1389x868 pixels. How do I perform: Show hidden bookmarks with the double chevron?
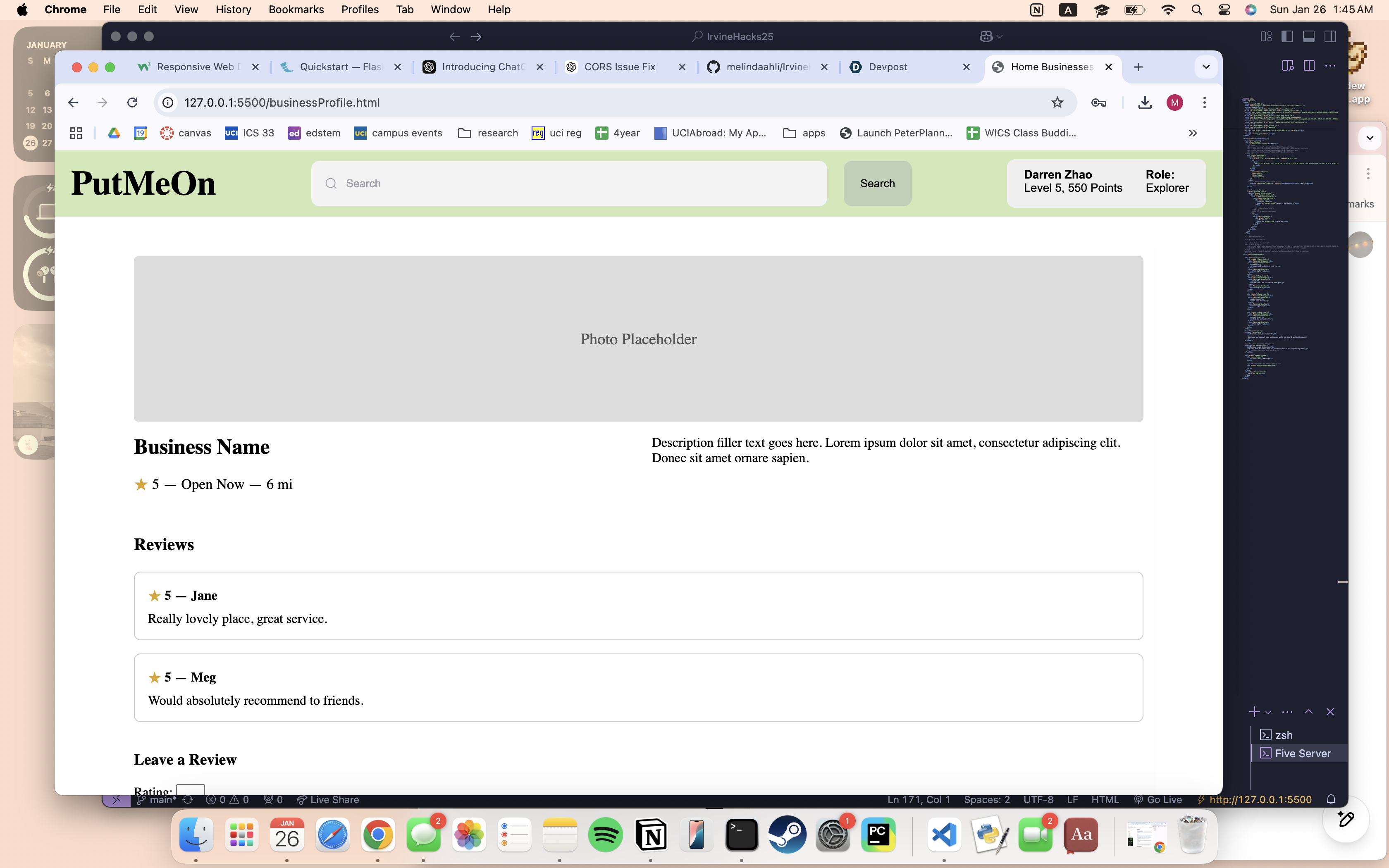tap(1193, 133)
